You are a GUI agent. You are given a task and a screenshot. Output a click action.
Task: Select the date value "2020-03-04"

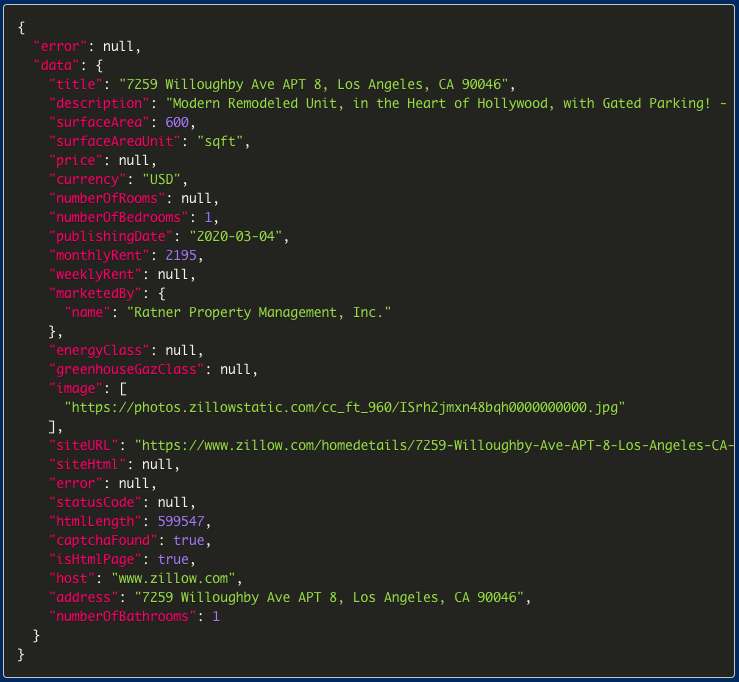[x=236, y=237]
